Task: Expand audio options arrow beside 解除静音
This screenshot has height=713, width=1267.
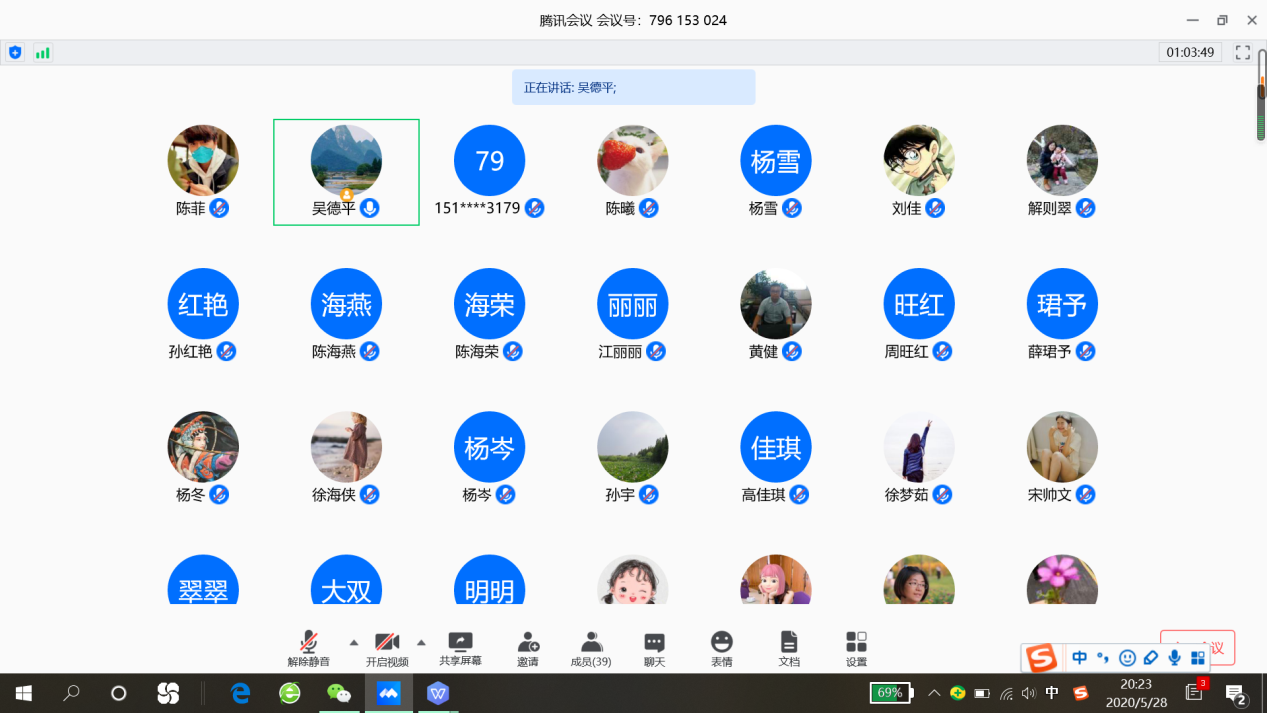Action: coord(353,642)
